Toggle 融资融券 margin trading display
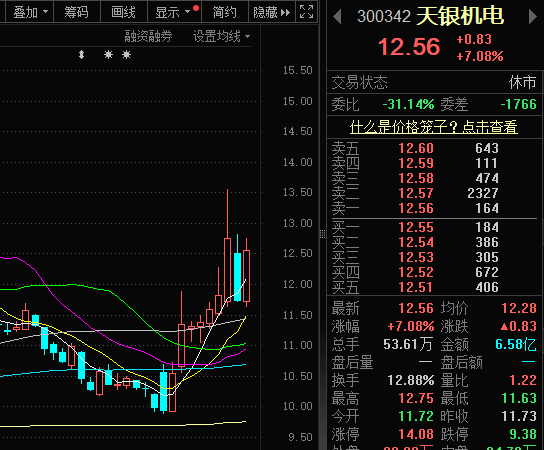This screenshot has height=450, width=544. (148, 36)
